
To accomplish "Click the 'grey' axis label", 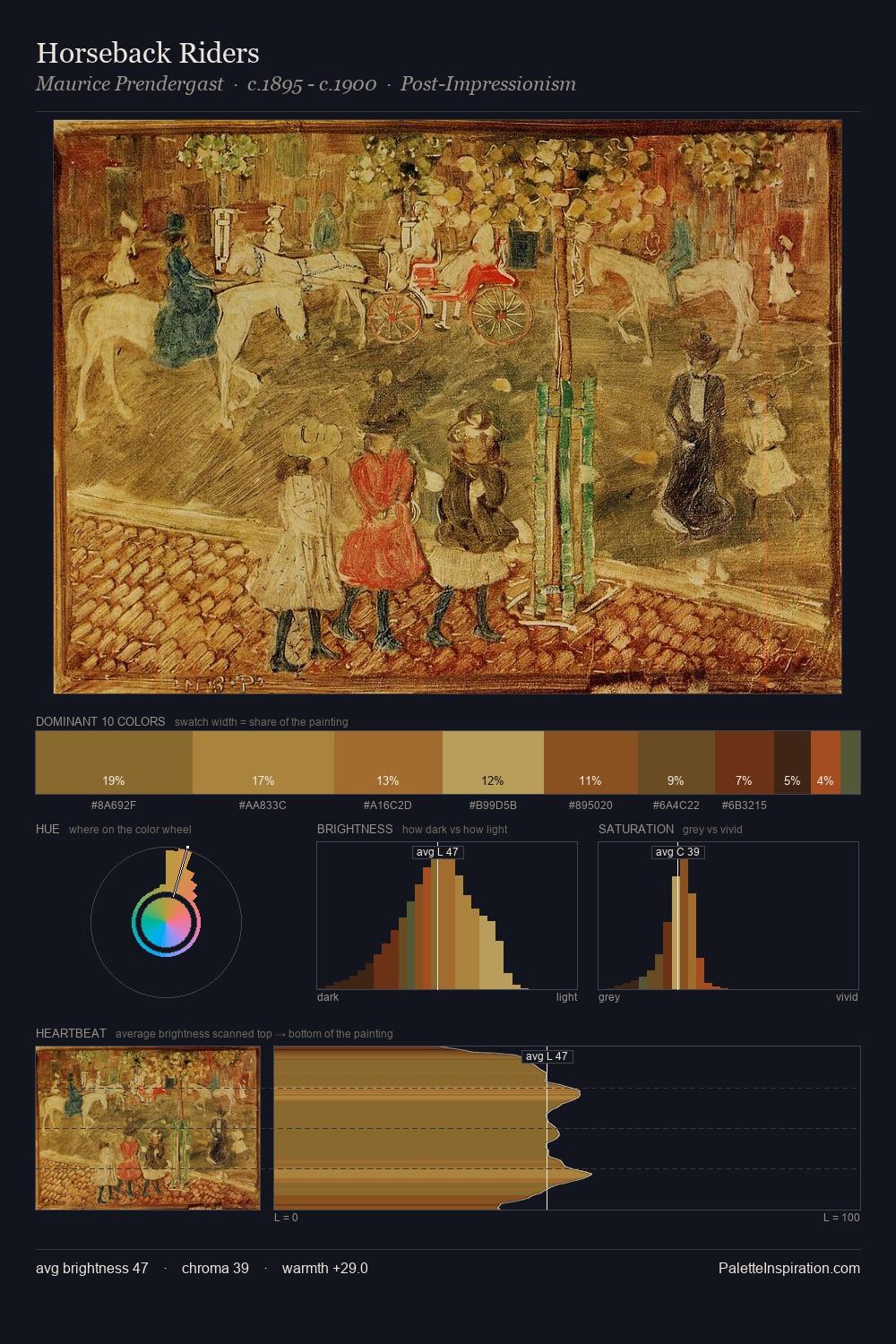I will click(609, 997).
